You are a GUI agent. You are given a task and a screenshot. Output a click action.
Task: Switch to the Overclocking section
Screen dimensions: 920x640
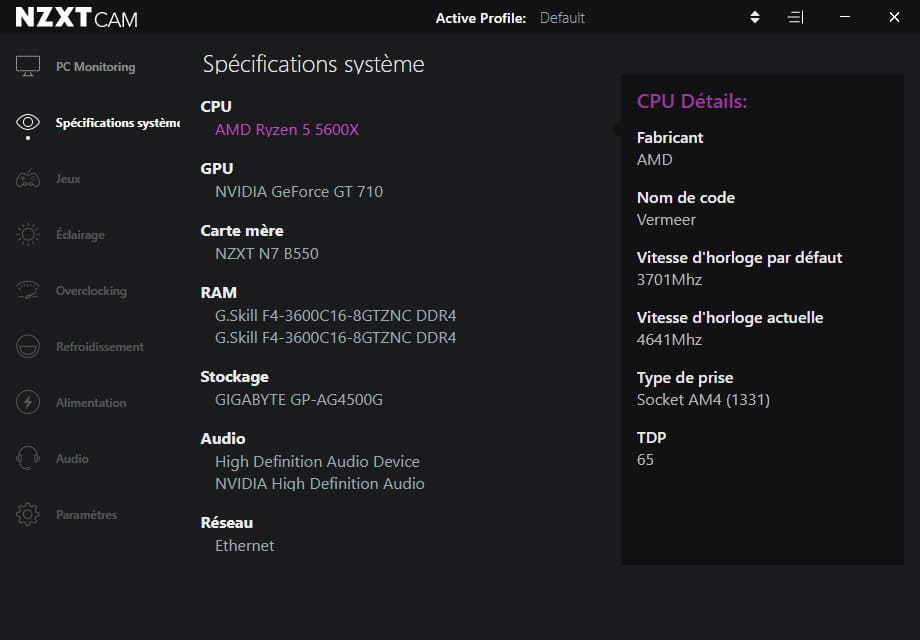point(91,291)
